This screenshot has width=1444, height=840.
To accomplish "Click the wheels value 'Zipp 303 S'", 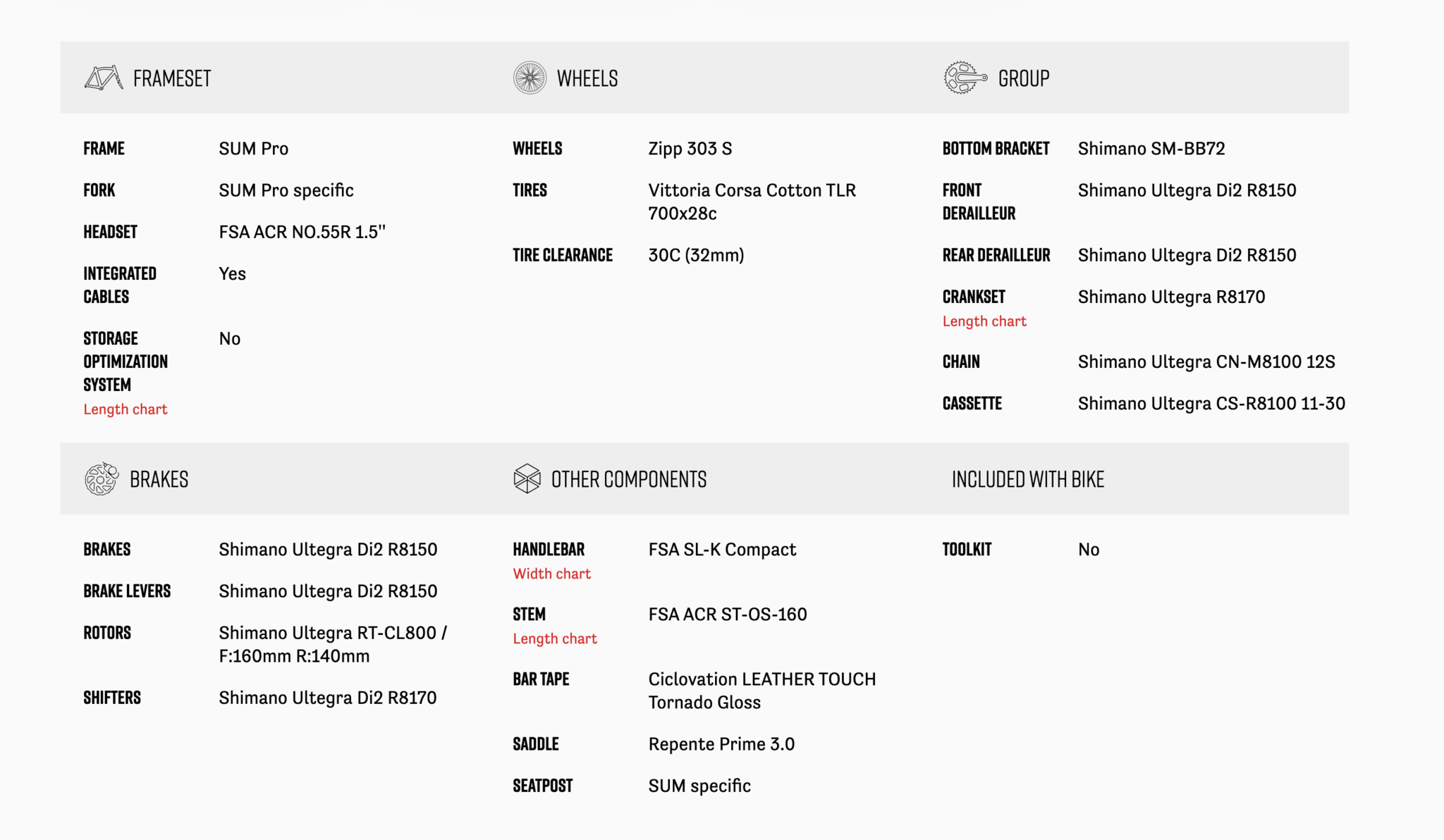I will coord(690,149).
